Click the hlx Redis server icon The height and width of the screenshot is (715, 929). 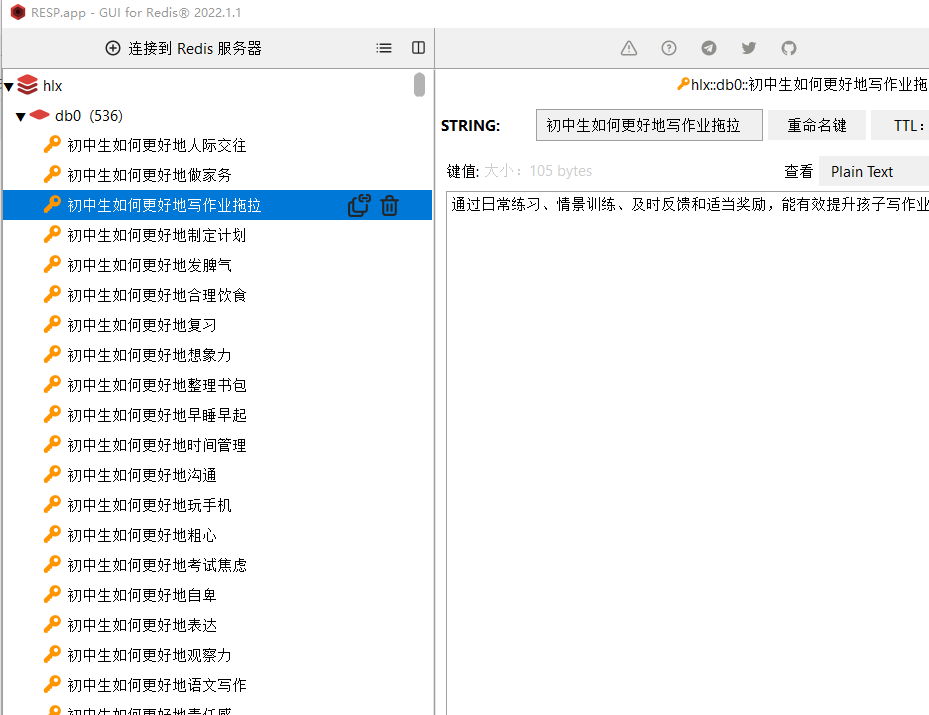(x=27, y=85)
